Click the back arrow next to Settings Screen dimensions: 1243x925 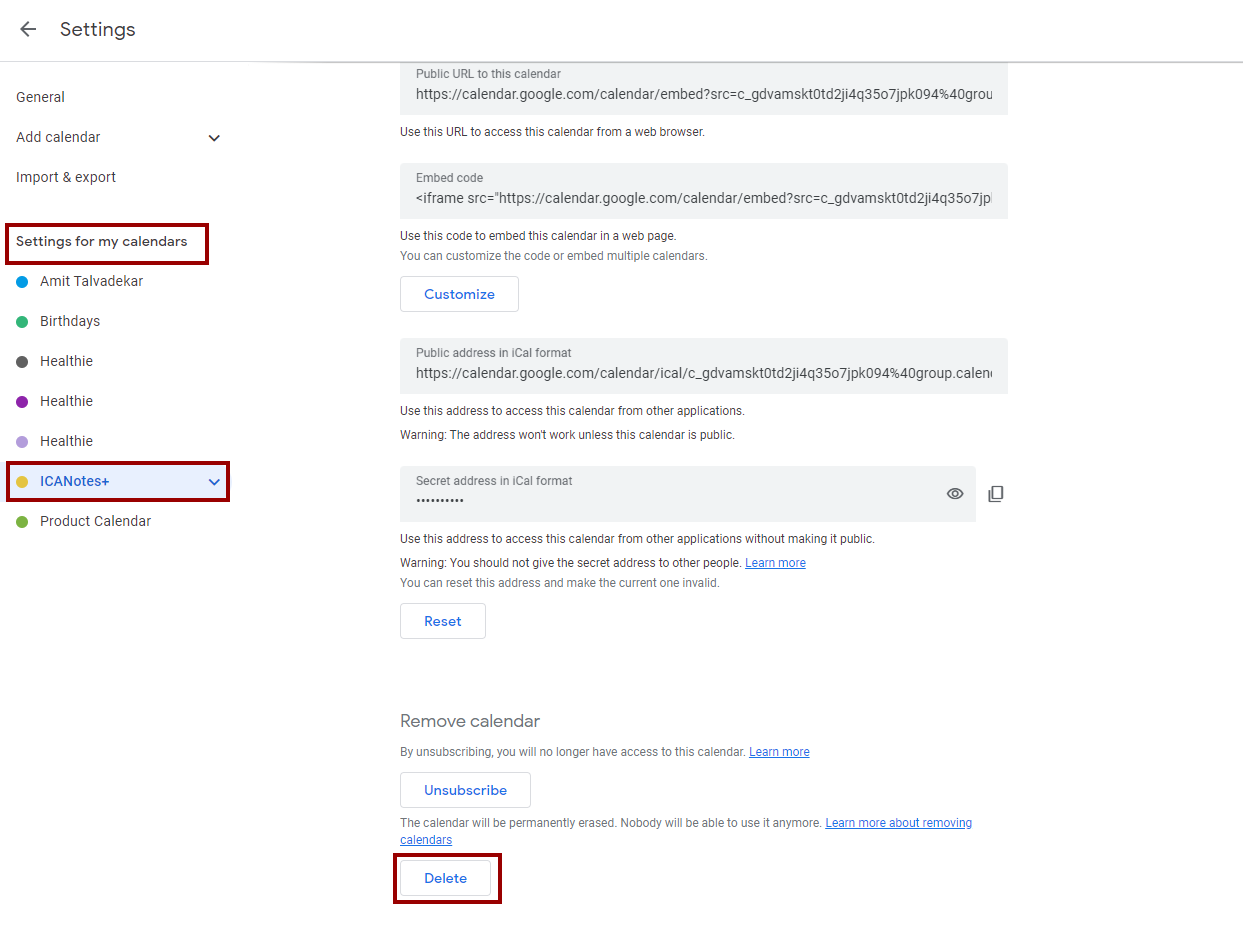(28, 29)
